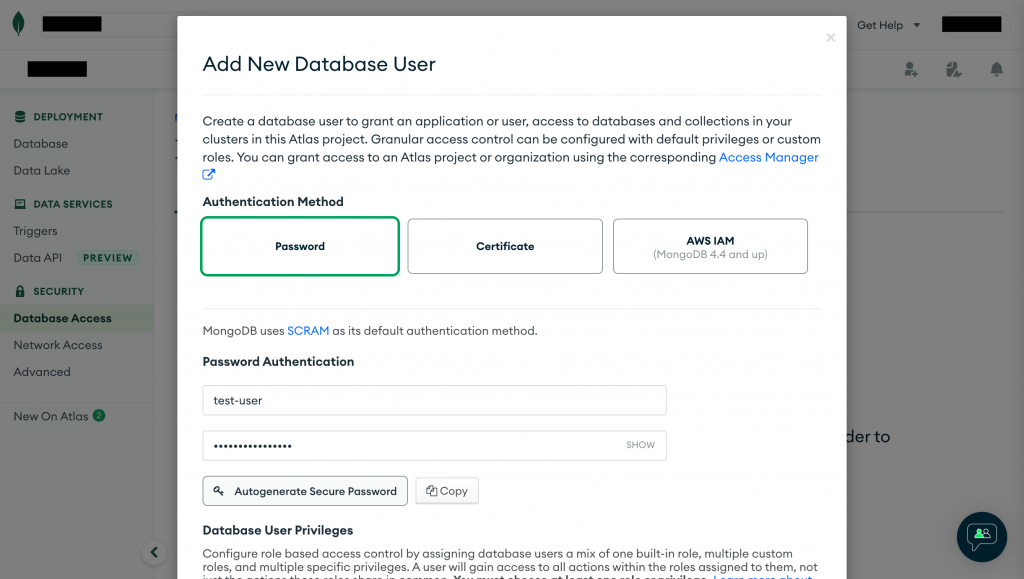Image resolution: width=1024 pixels, height=579 pixels.
Task: Open New On Atlas
Action: [51, 416]
